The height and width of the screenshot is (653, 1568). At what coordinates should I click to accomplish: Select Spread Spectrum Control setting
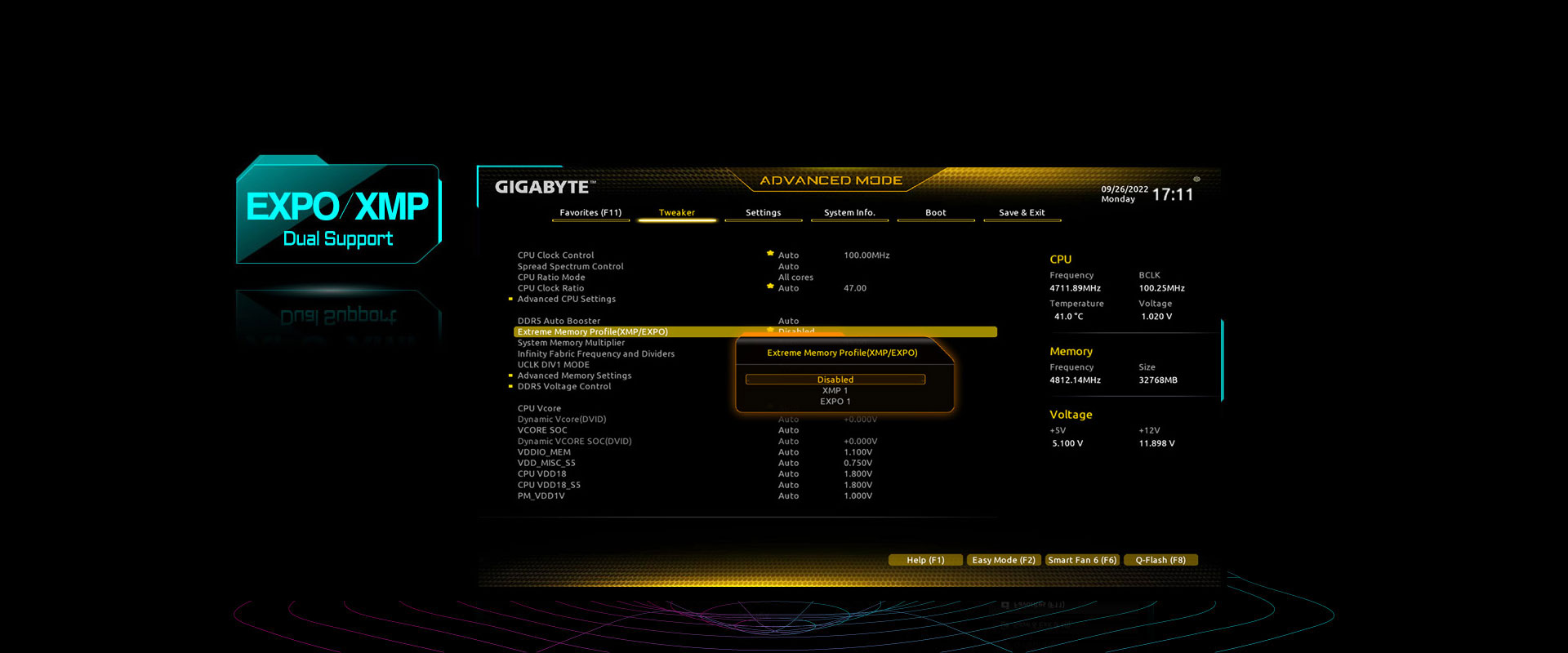point(570,267)
